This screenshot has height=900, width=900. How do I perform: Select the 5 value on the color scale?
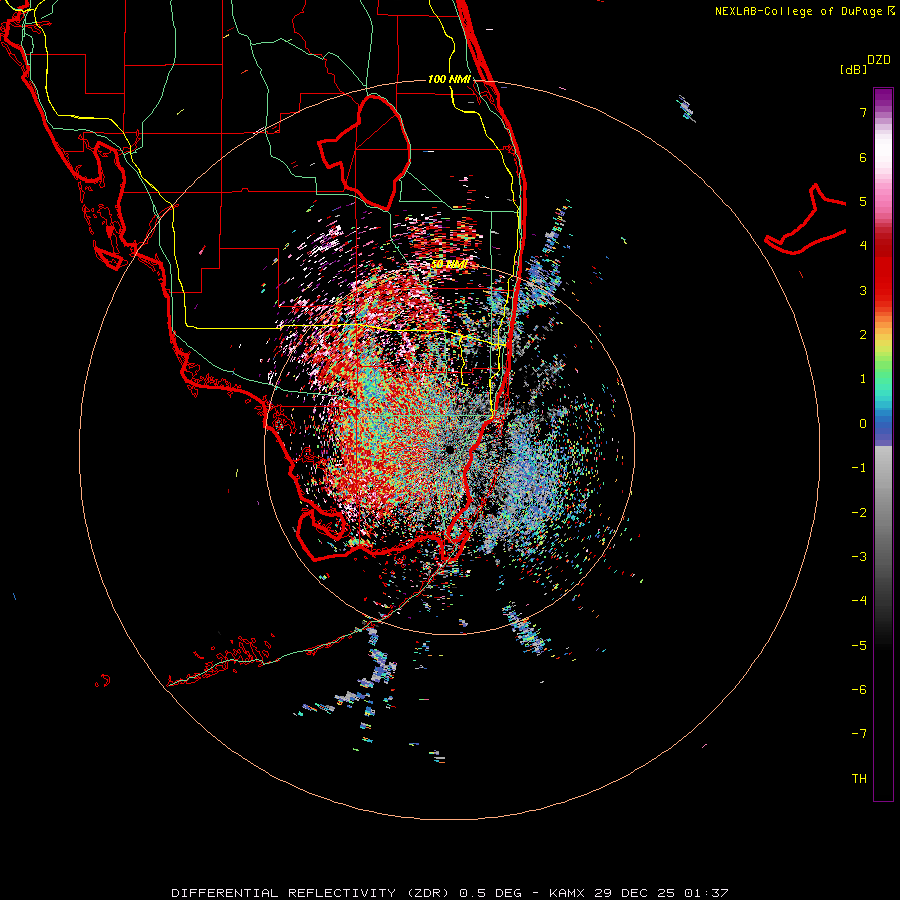pos(863,201)
